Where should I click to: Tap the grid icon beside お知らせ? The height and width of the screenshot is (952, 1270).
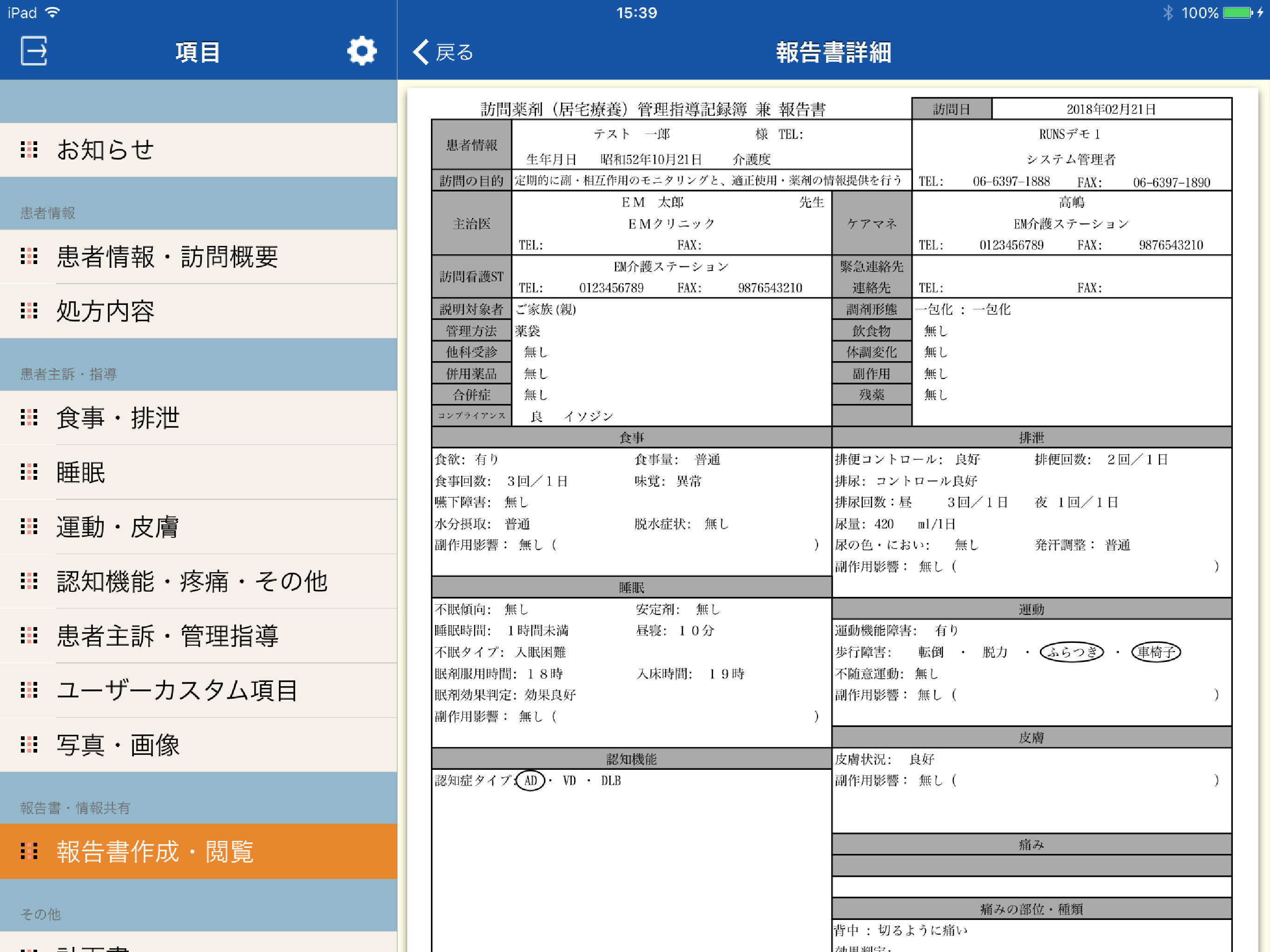(x=29, y=149)
